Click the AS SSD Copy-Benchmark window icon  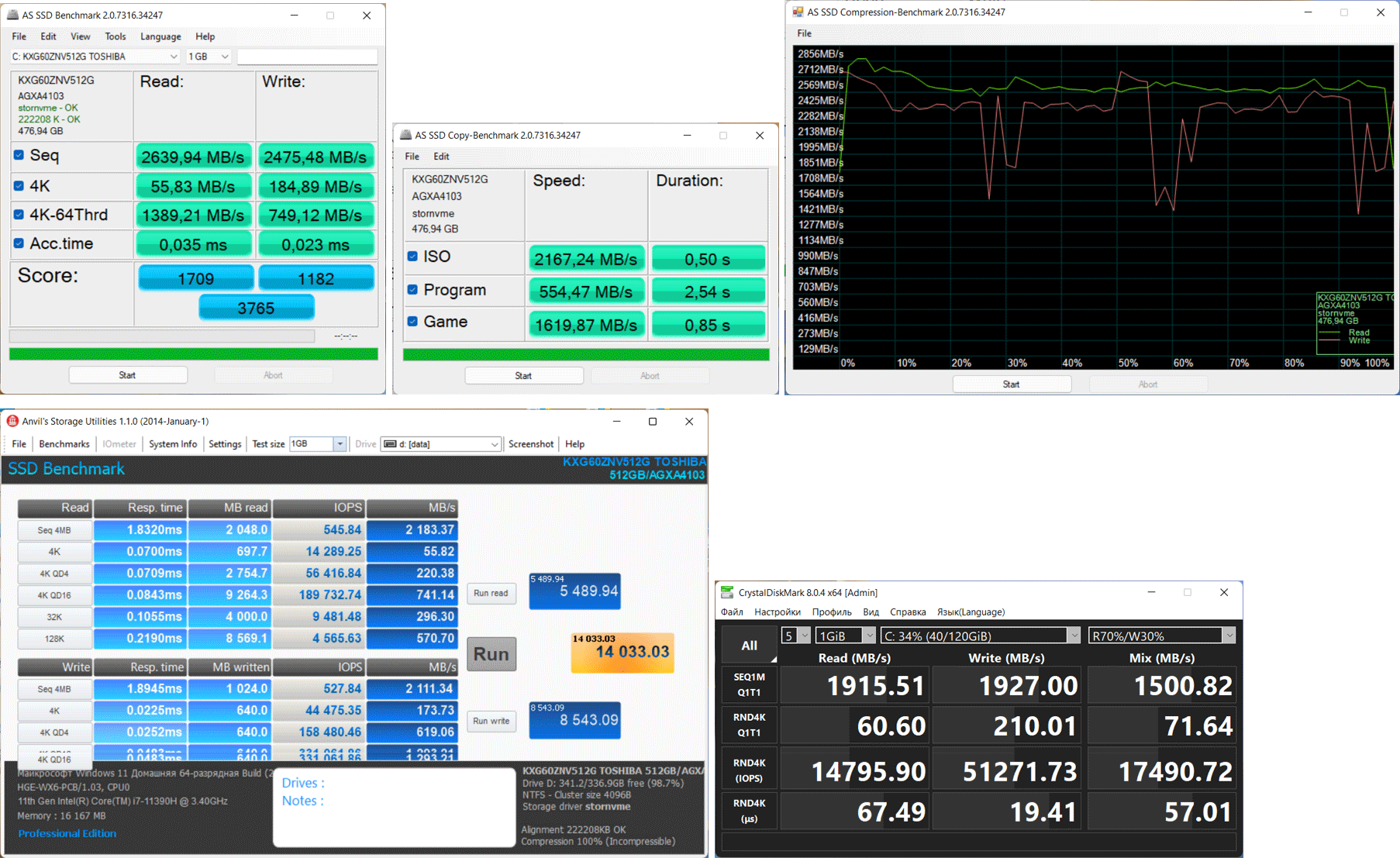click(x=405, y=135)
